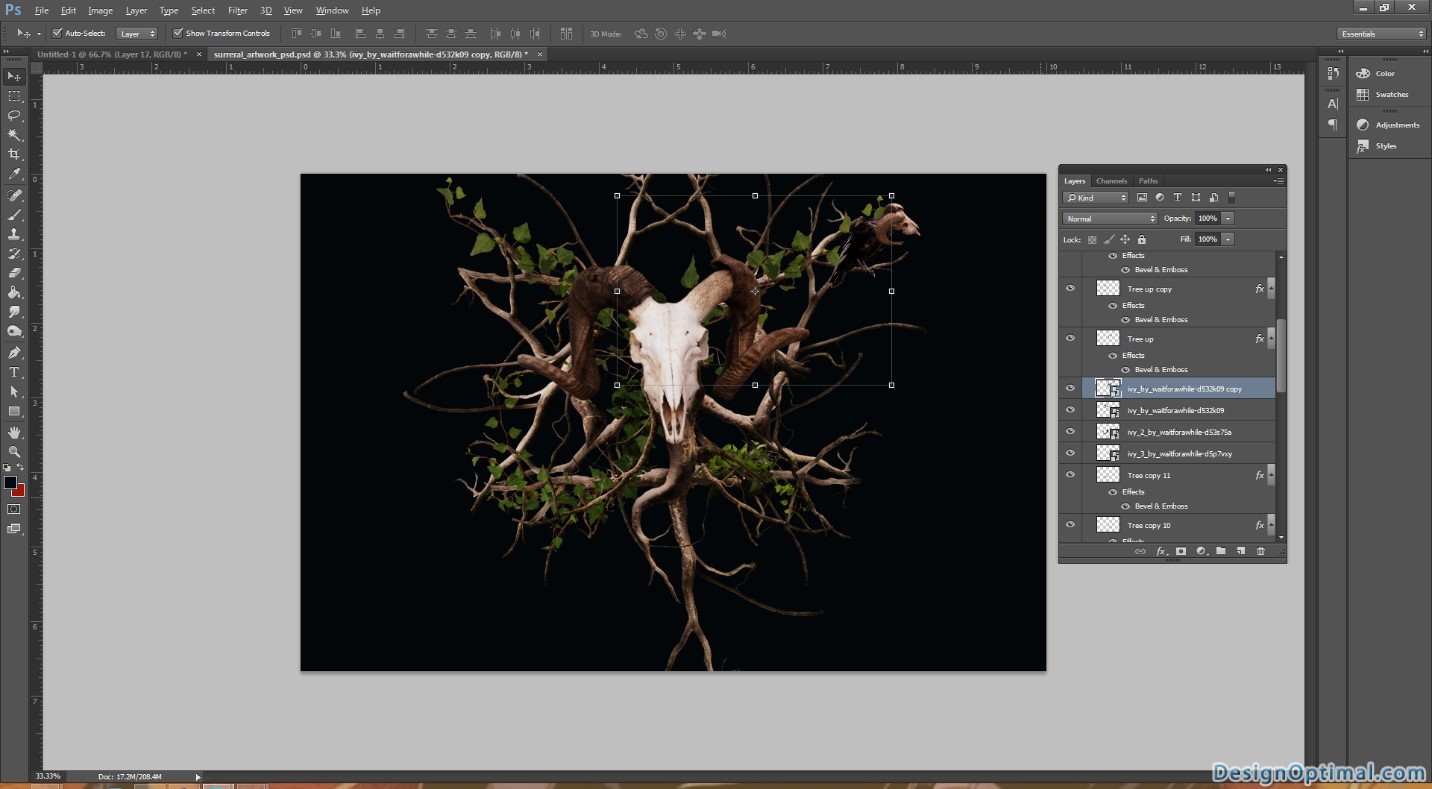Viewport: 1432px width, 789px height.
Task: Open the Adjustments panel
Action: [x=1386, y=125]
